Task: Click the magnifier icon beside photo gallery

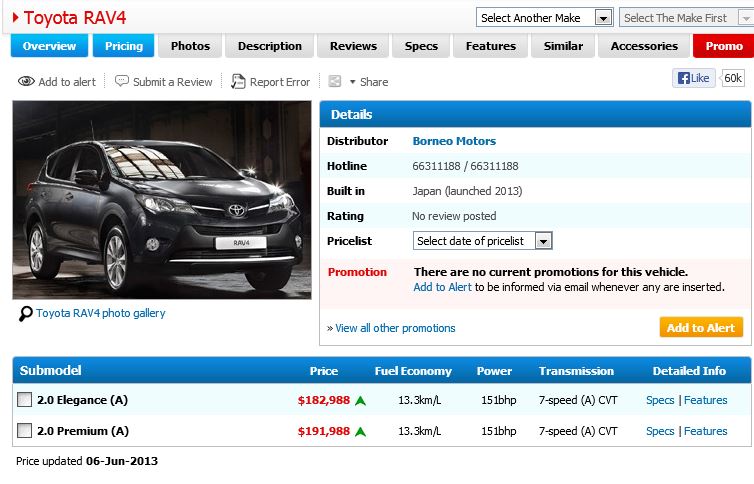Action: (x=25, y=314)
